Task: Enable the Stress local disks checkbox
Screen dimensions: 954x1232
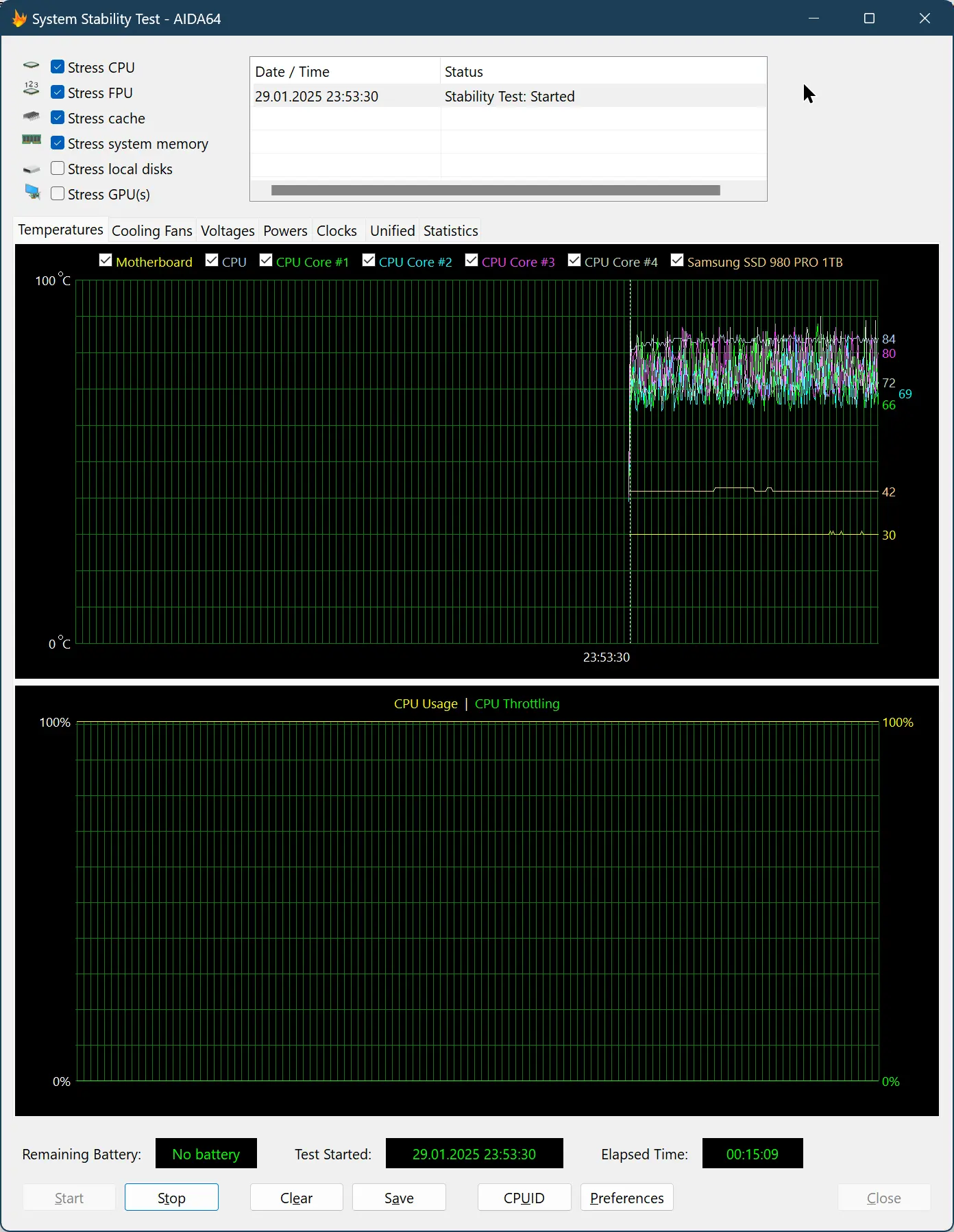Action: [58, 169]
